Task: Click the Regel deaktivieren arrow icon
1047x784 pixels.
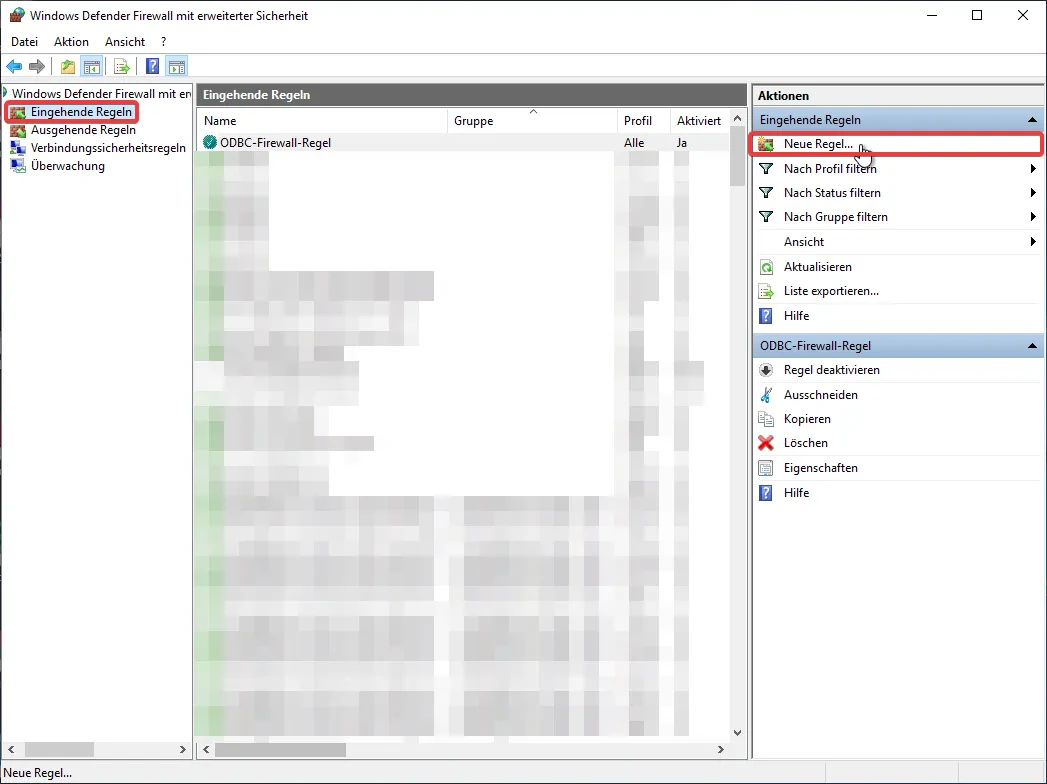Action: [x=766, y=370]
